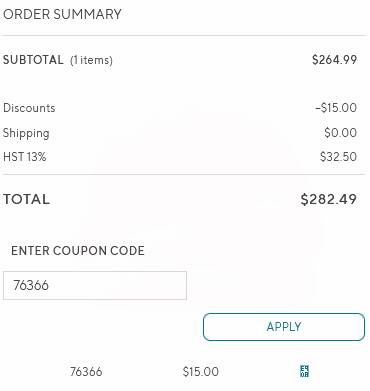Click the APPLY coupon button

[284, 327]
